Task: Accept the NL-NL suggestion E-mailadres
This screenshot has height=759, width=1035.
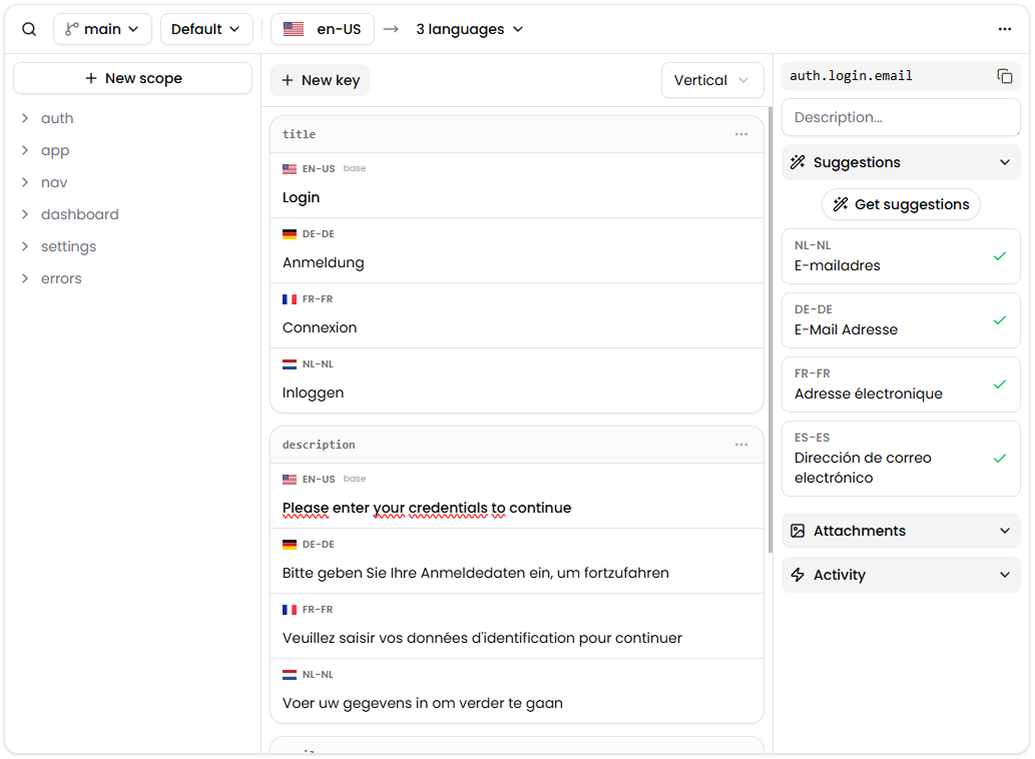Action: [x=1000, y=256]
